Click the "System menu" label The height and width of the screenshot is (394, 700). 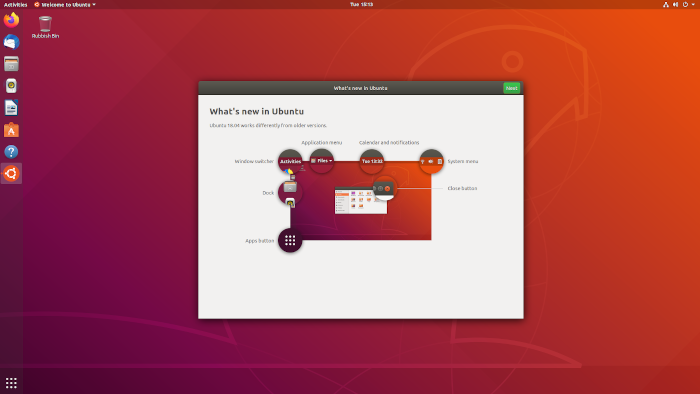coord(462,161)
